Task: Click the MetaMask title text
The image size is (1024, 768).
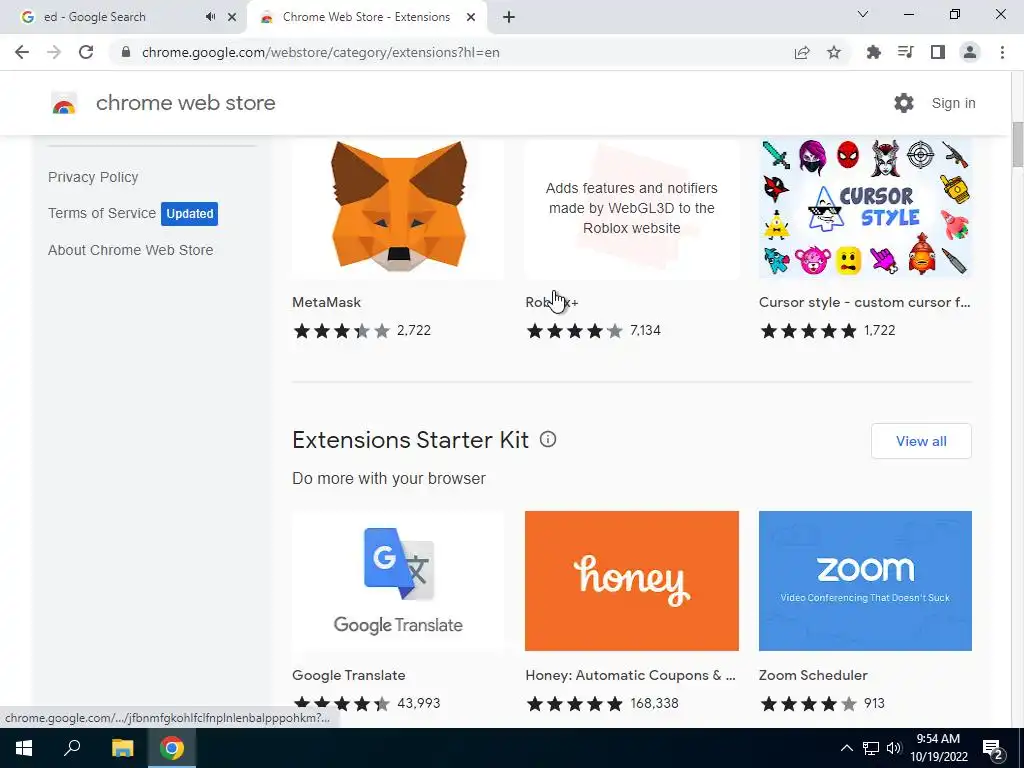Action: tap(327, 302)
